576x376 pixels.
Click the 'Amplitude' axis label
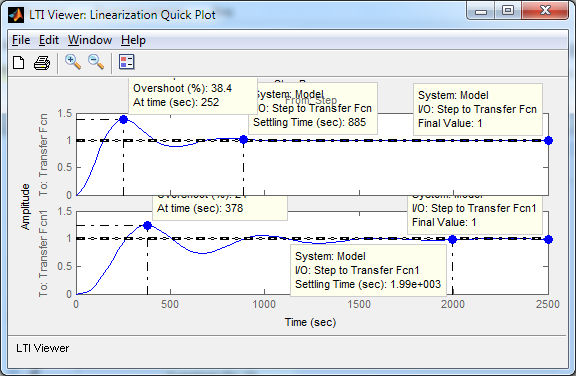tap(25, 207)
